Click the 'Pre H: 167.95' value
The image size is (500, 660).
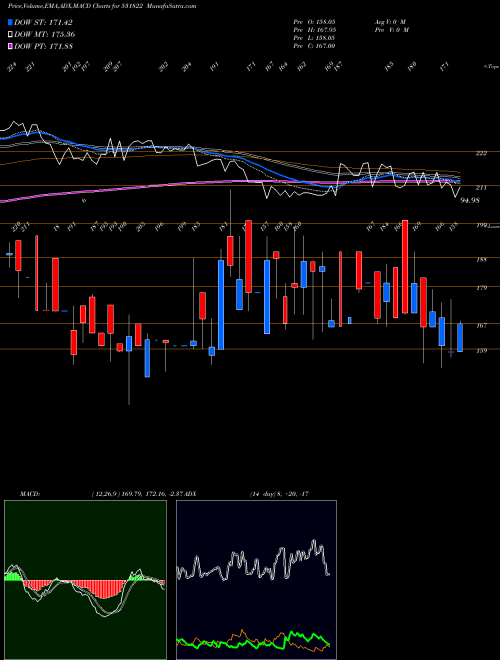314,30
